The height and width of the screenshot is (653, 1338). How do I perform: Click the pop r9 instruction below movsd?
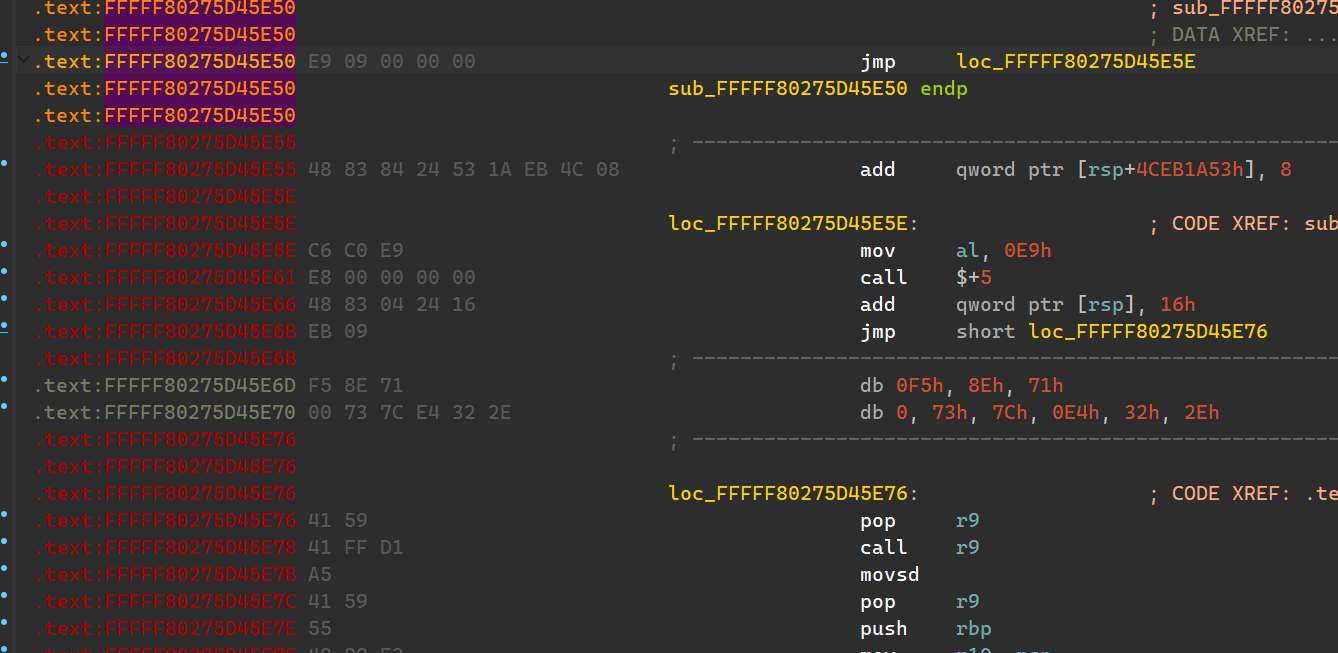click(x=920, y=602)
